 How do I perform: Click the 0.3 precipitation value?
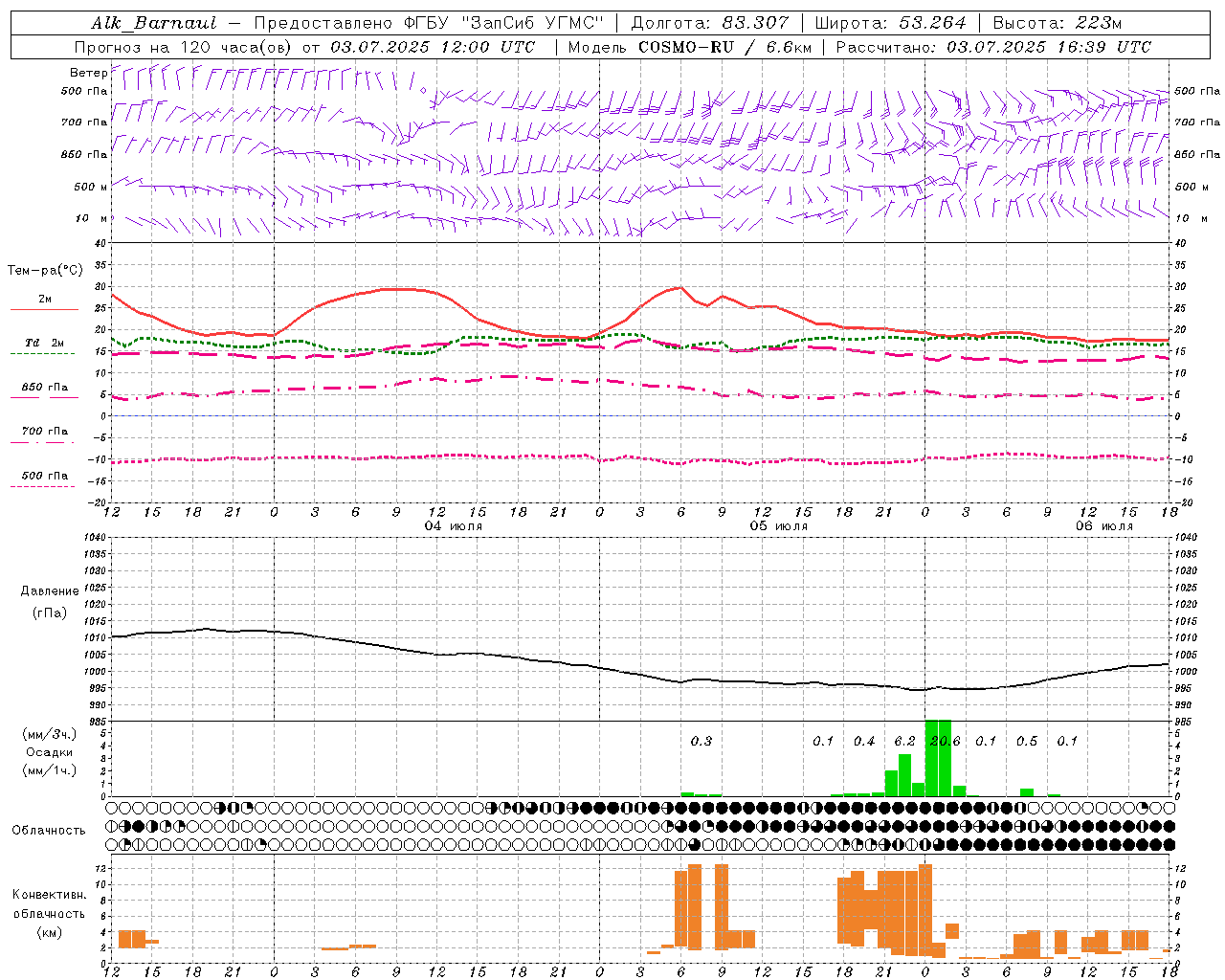702,742
